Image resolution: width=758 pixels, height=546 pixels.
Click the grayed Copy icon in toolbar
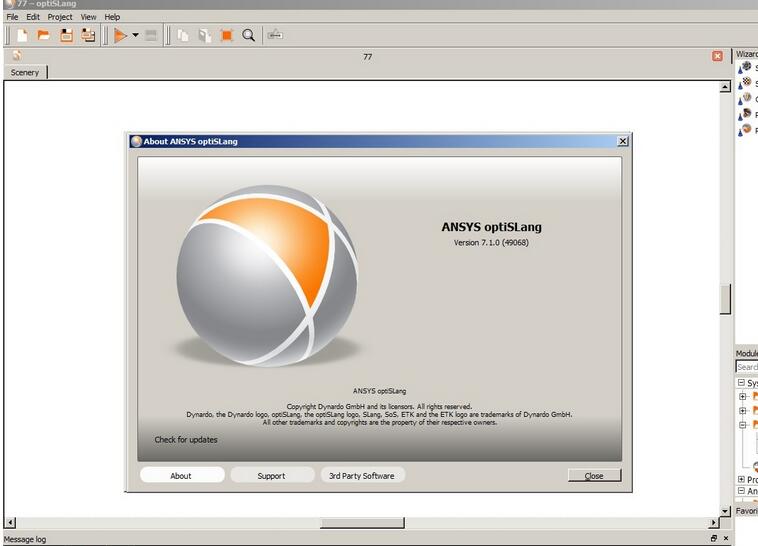[183, 35]
